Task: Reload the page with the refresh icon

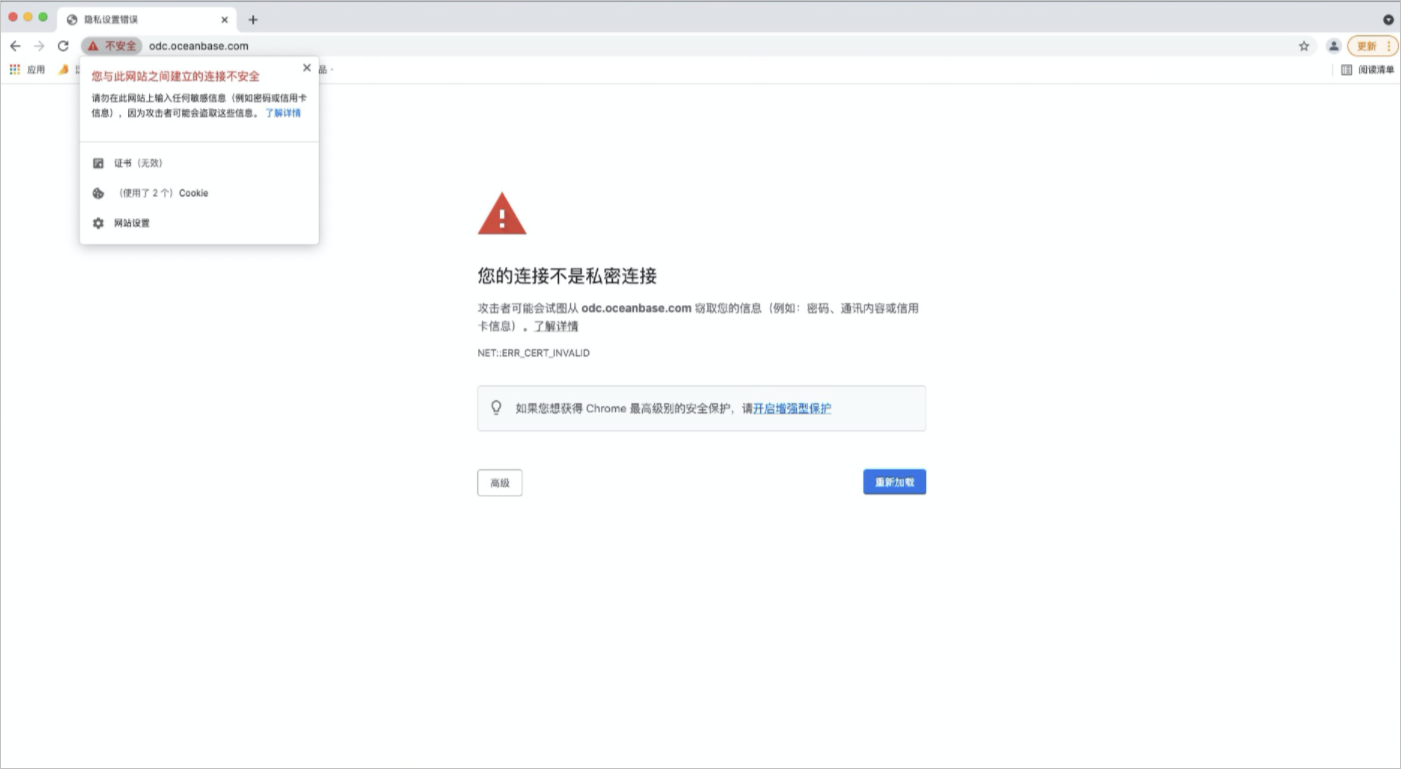Action: pos(63,46)
